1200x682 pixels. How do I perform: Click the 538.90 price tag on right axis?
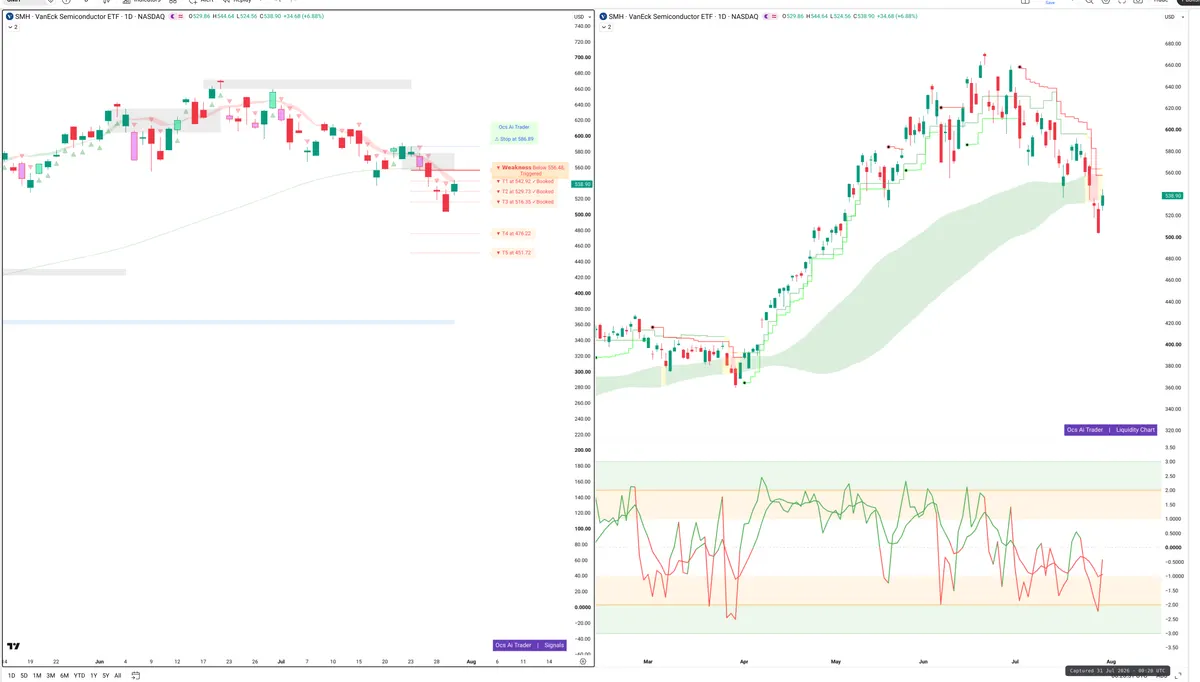tap(1173, 196)
